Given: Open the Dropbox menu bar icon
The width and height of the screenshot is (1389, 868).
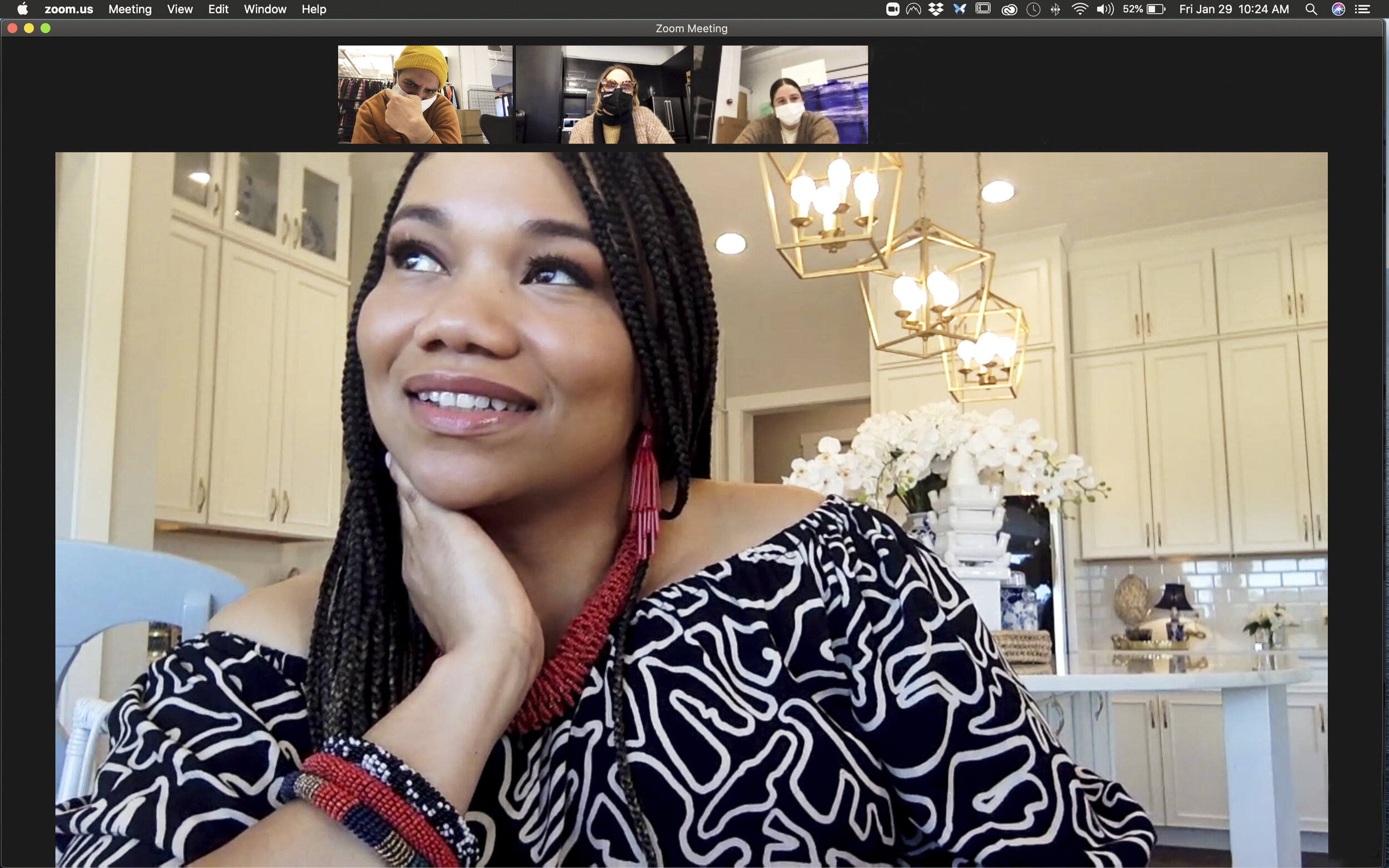Looking at the screenshot, I should click(936, 9).
